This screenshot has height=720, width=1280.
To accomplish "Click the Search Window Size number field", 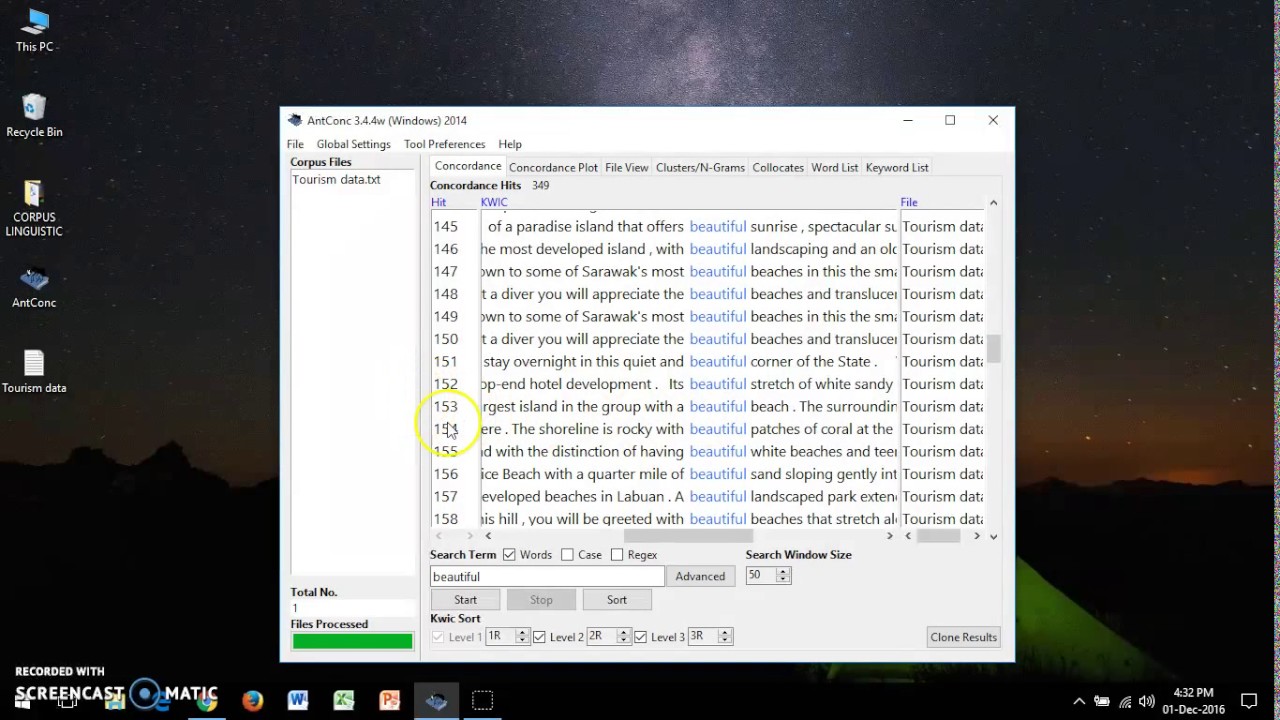I will coord(761,576).
